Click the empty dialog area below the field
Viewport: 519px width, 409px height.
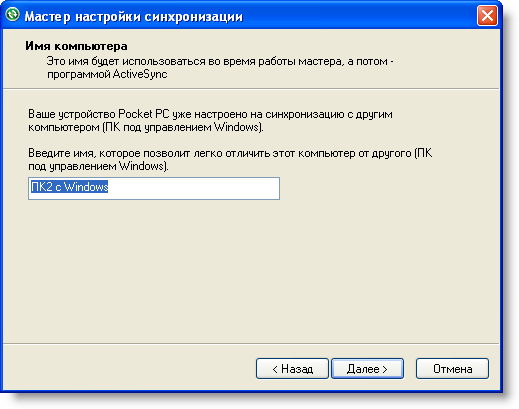coord(250,270)
